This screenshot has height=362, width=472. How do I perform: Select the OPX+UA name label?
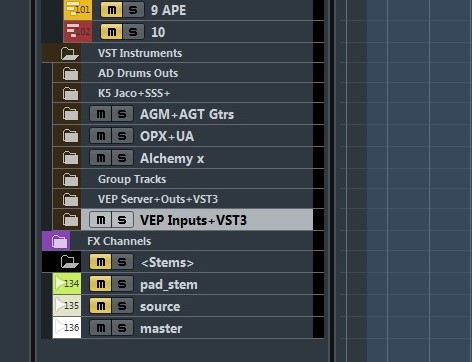[x=167, y=136]
